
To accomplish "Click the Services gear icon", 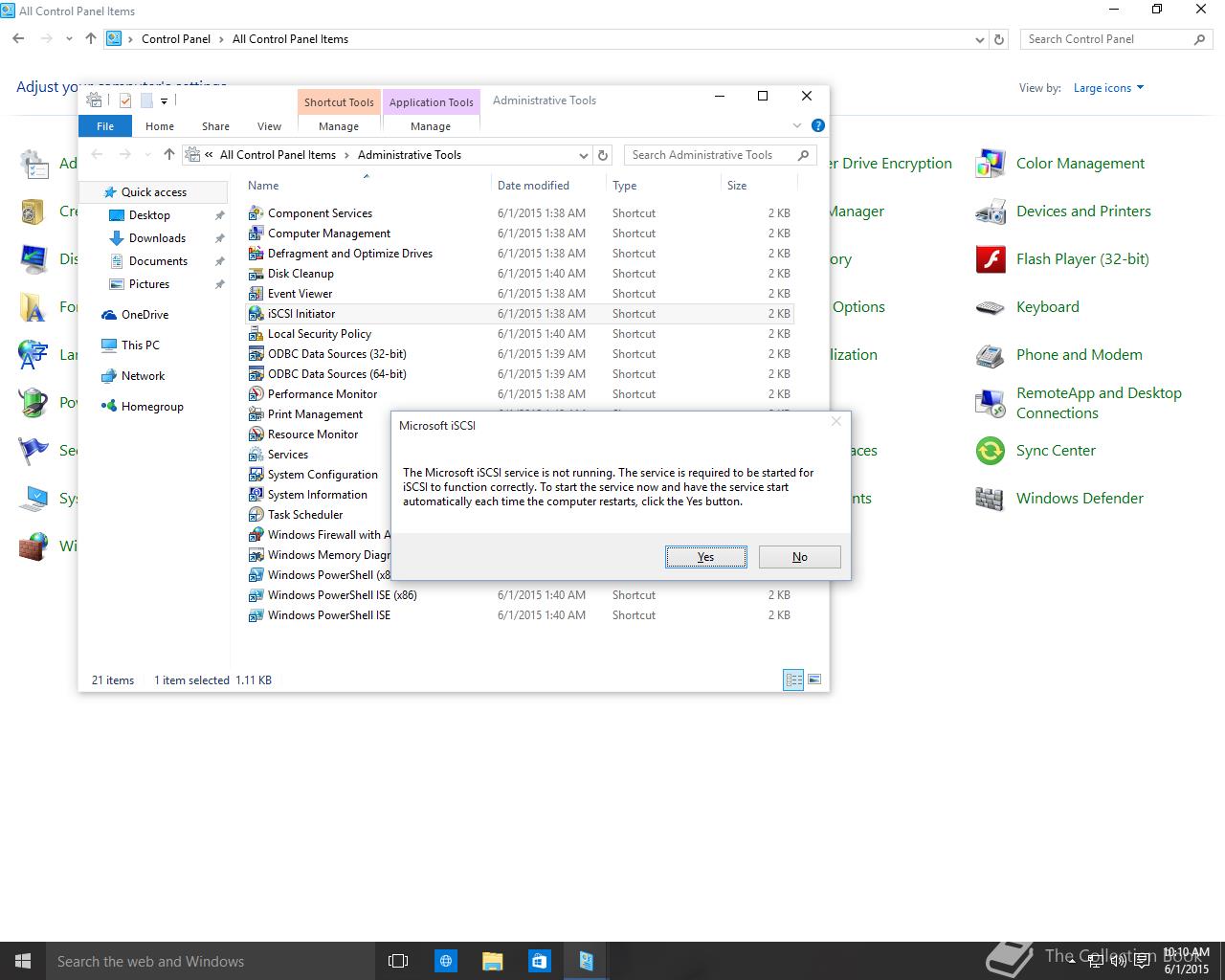I will [256, 454].
